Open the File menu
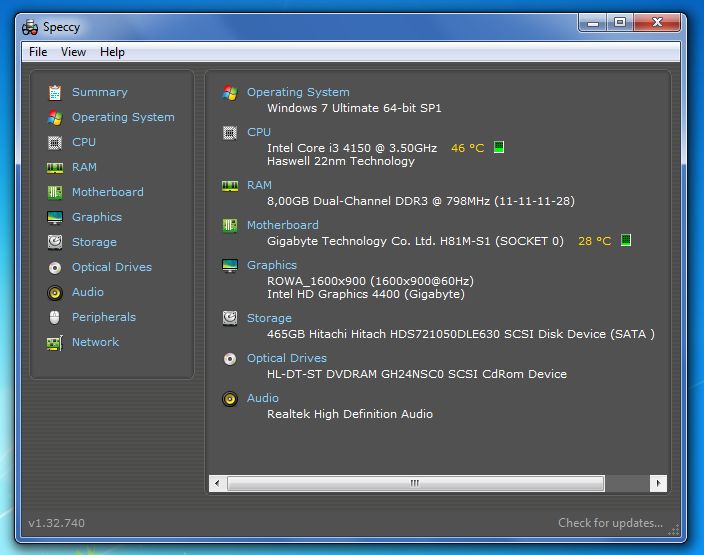The image size is (704, 555). coord(38,52)
